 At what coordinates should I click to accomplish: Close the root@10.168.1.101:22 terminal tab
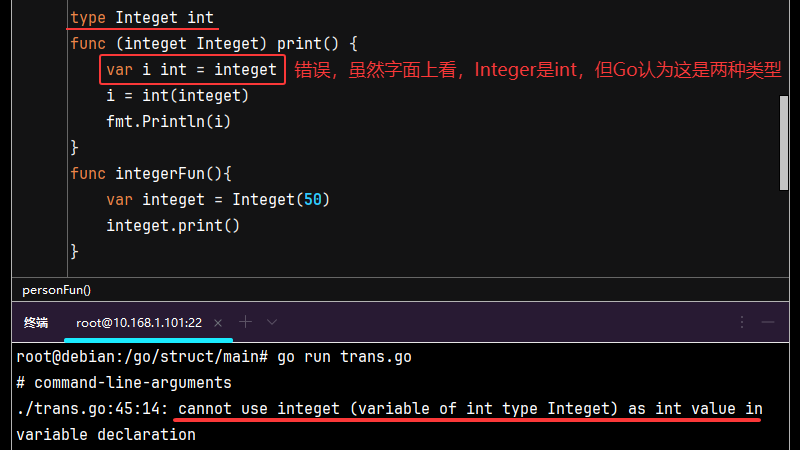pyautogui.click(x=218, y=323)
